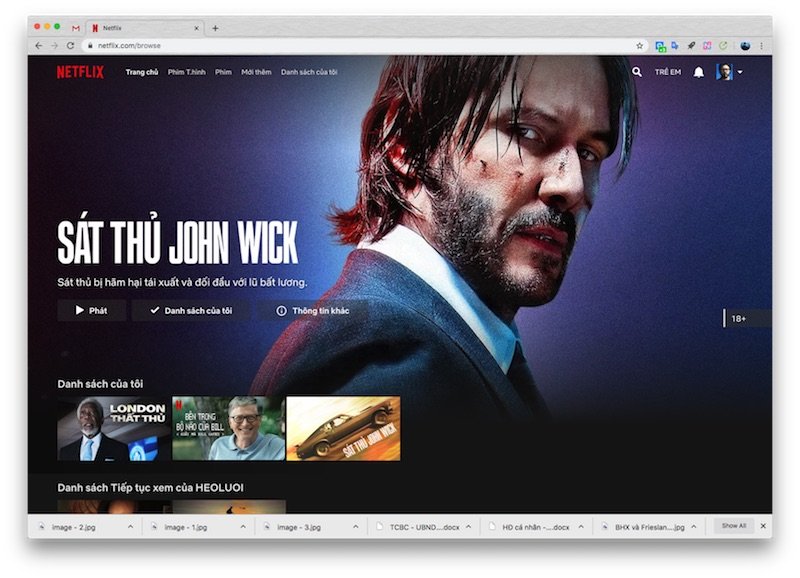Viewport: 800px width, 578px height.
Task: Open London Thất Thủ thumbnail
Action: coord(114,429)
